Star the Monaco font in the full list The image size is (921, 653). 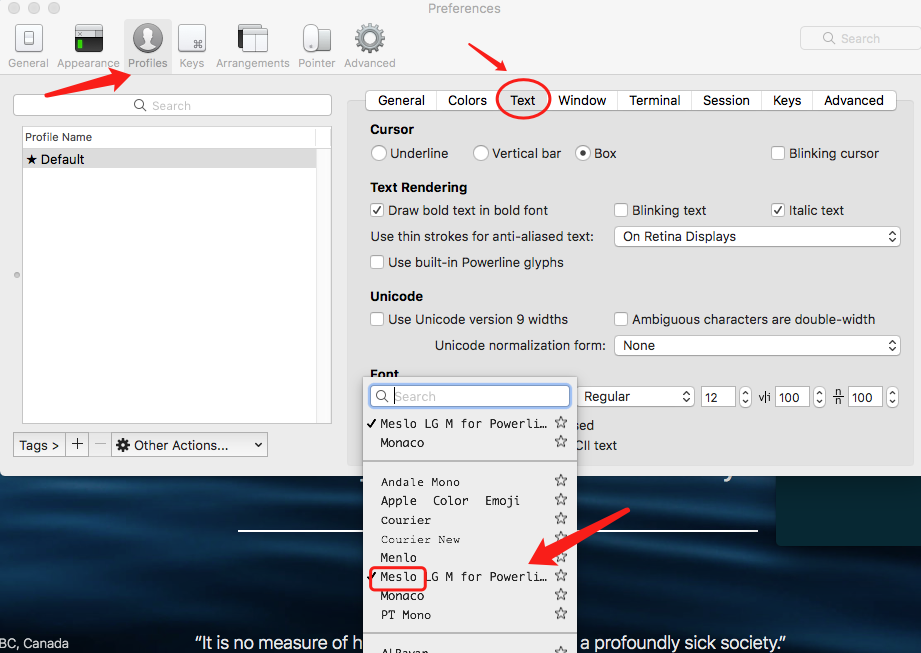click(561, 594)
